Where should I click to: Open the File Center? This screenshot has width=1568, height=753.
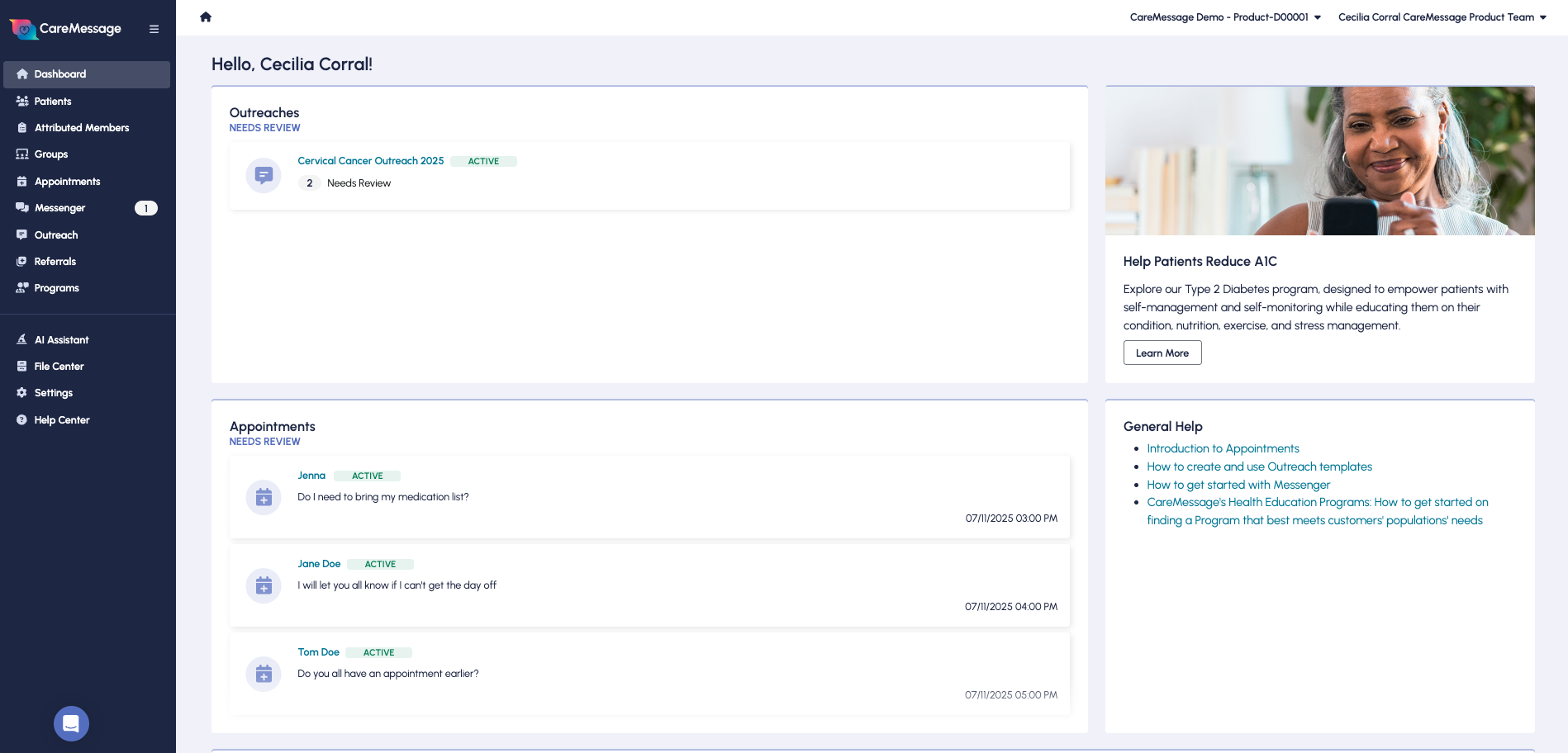click(59, 366)
